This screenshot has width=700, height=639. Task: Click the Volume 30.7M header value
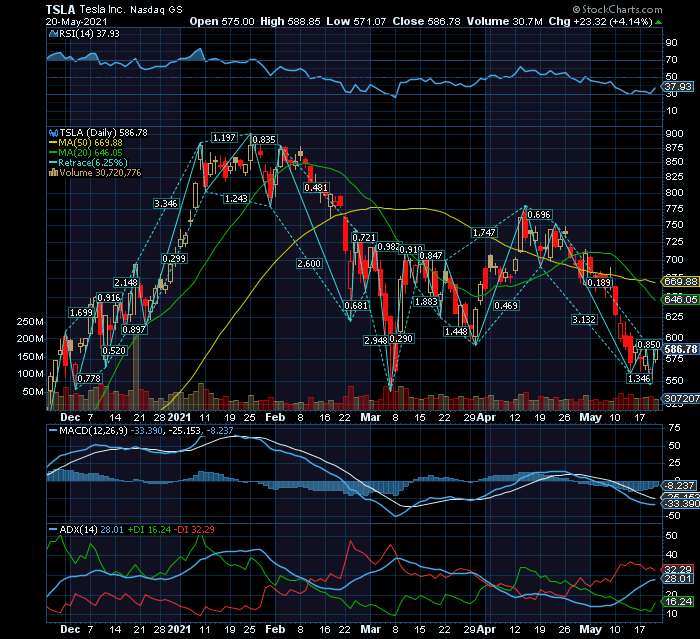click(x=504, y=21)
